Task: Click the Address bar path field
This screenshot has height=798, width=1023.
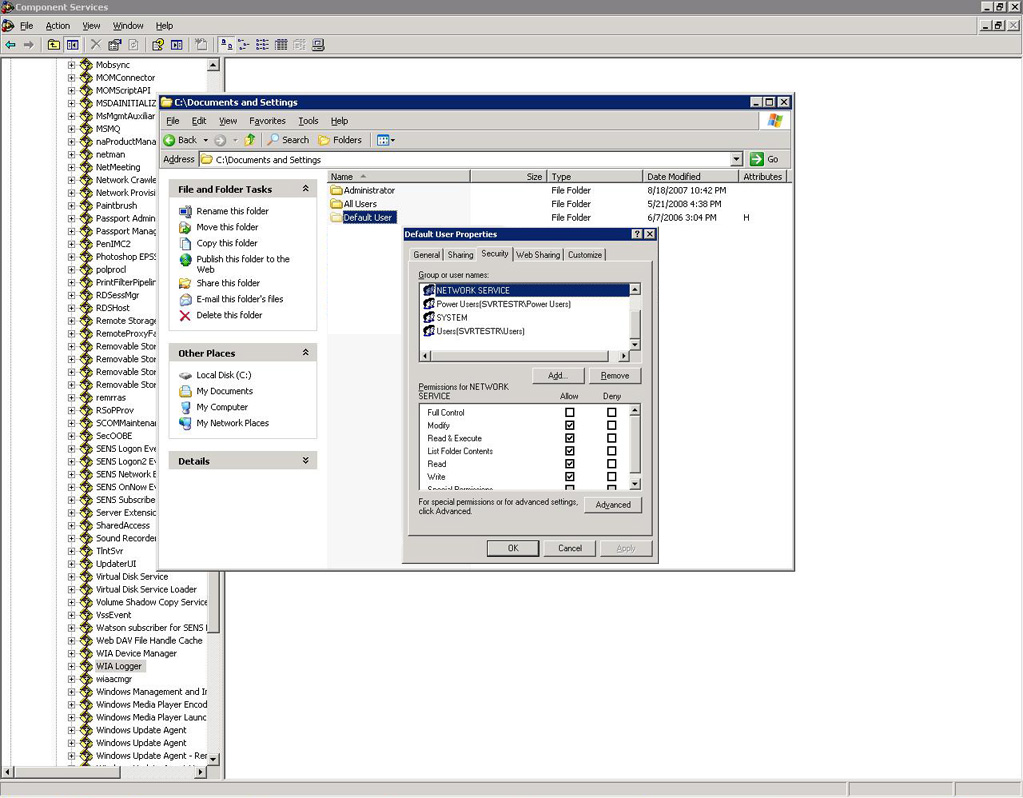Action: click(x=466, y=159)
